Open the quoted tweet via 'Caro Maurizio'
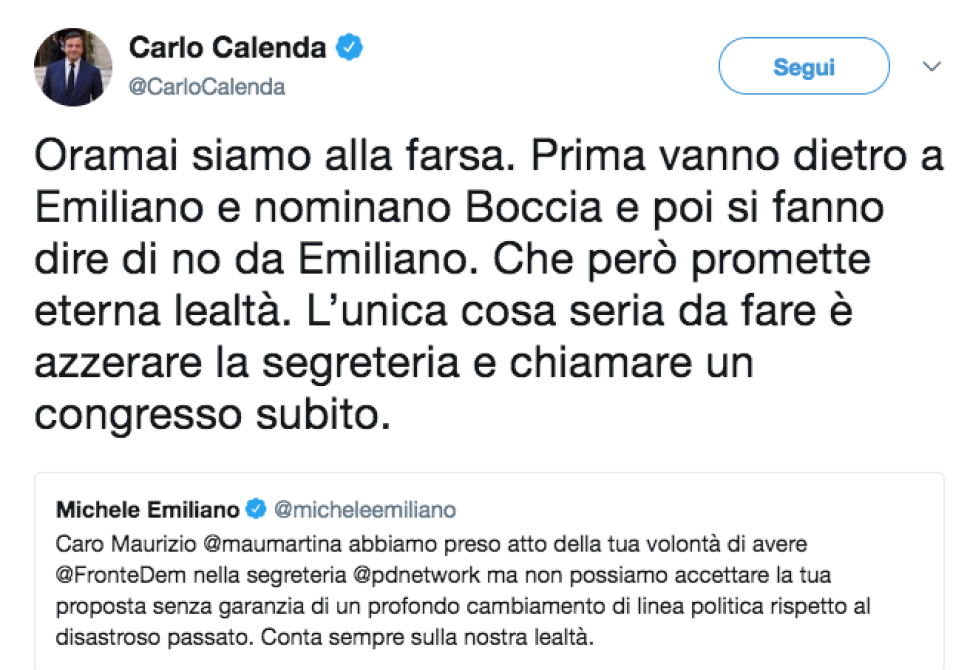Viewport: 967px width, 670px height. point(126,544)
